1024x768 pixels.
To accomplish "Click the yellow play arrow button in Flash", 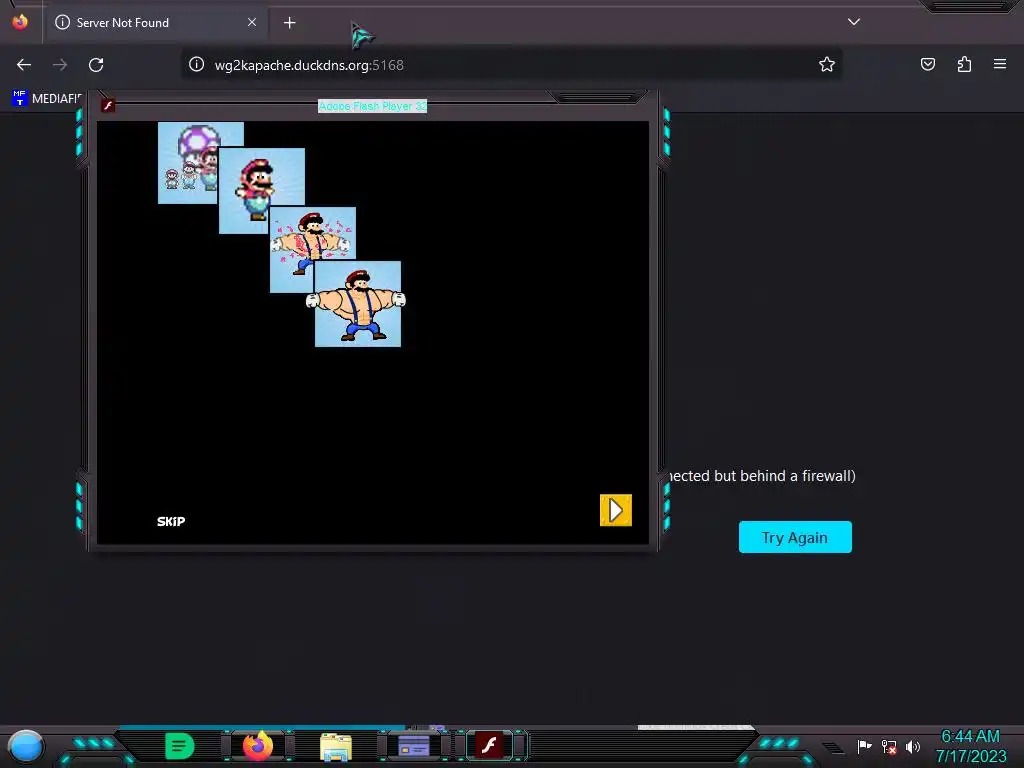I will coord(615,510).
